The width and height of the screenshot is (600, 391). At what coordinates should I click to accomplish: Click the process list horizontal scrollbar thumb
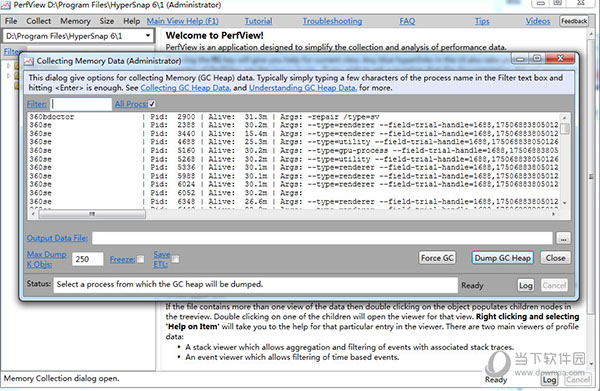(x=92, y=214)
